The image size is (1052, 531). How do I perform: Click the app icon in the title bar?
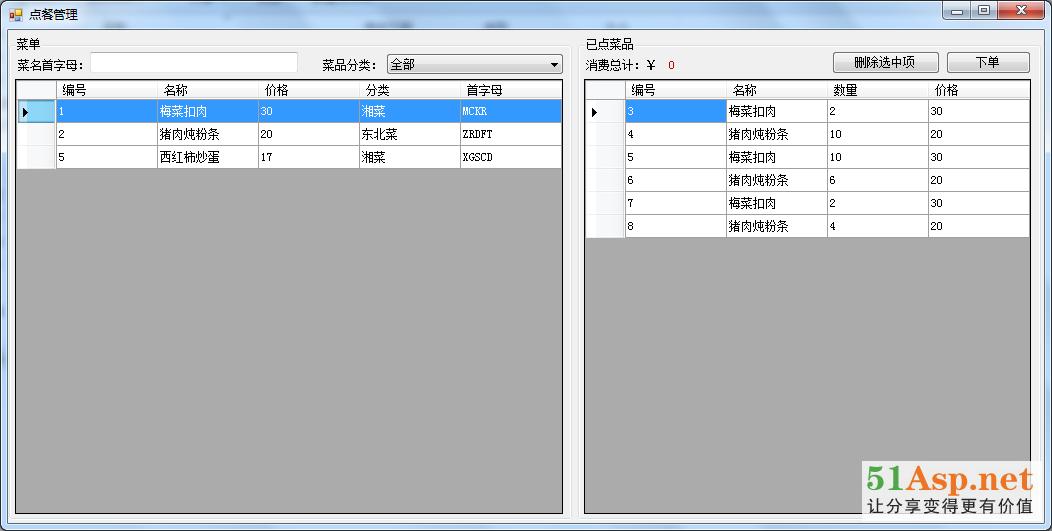click(x=15, y=14)
